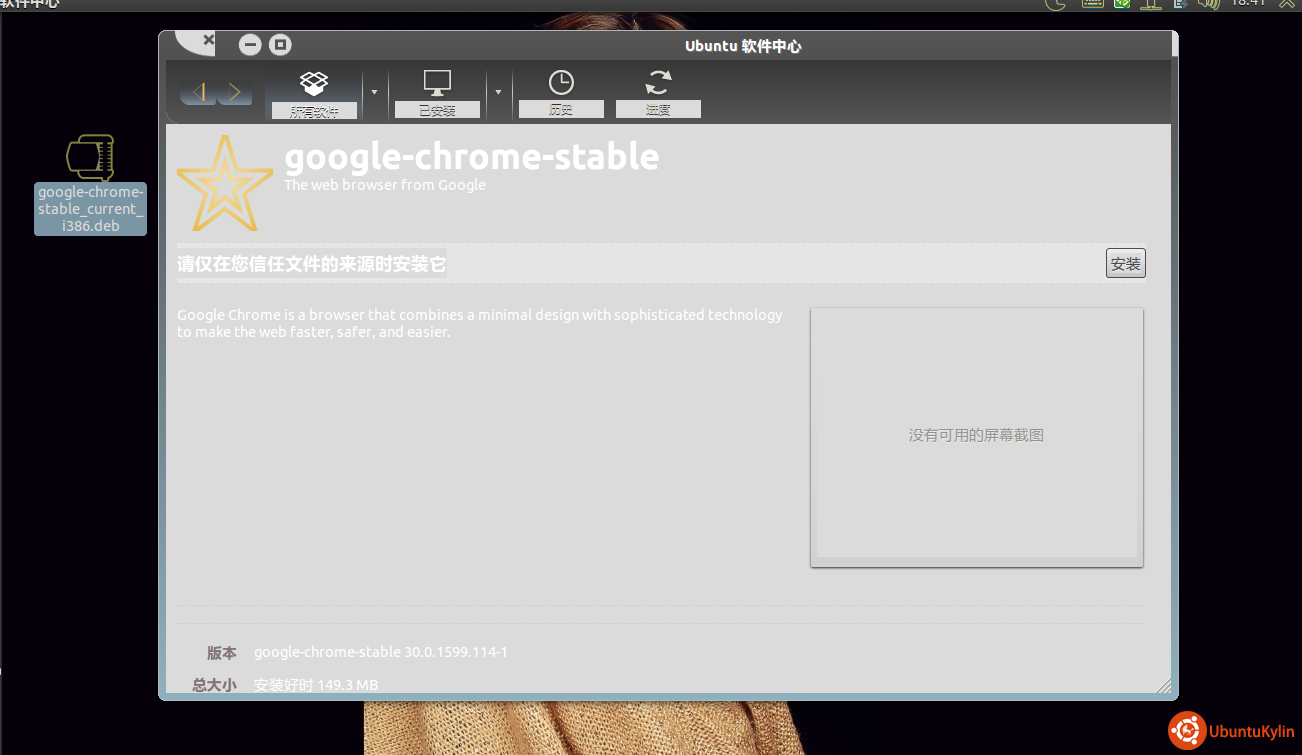
Task: Click the forward navigation arrow
Action: point(235,93)
